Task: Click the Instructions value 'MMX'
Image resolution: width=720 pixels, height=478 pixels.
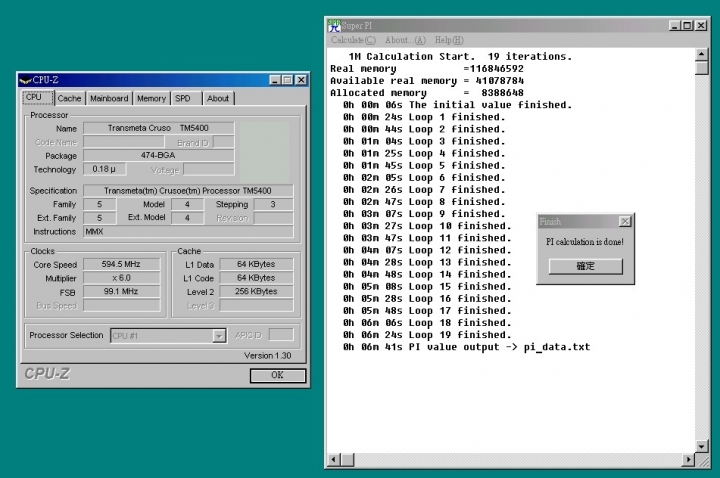Action: point(188,231)
